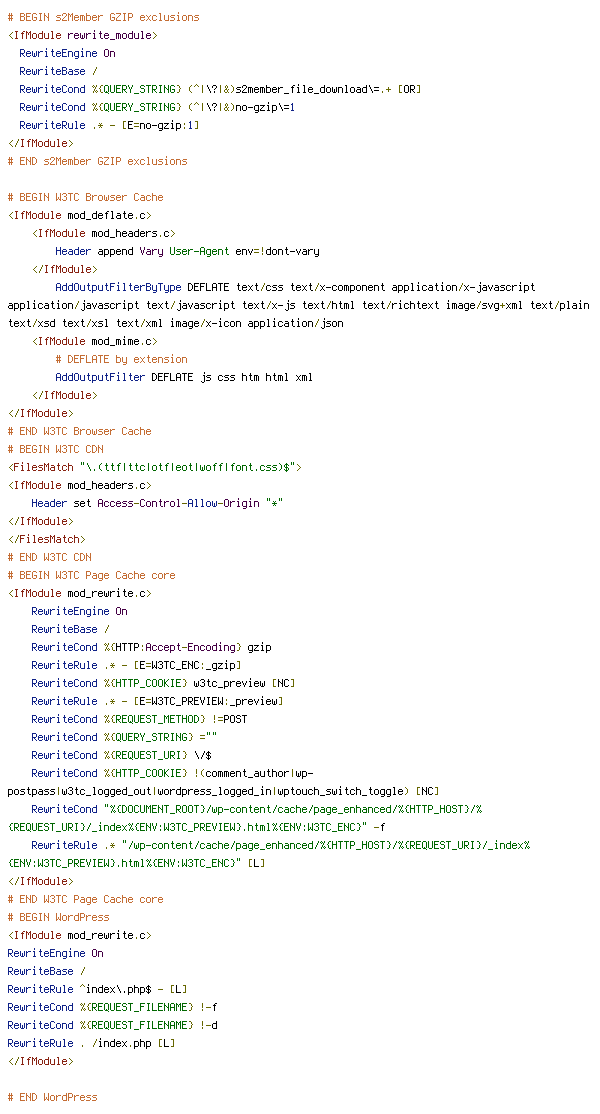Click 'Header set Access-Control-Allow-Origin' line
600x1114 pixels.
tap(157, 503)
